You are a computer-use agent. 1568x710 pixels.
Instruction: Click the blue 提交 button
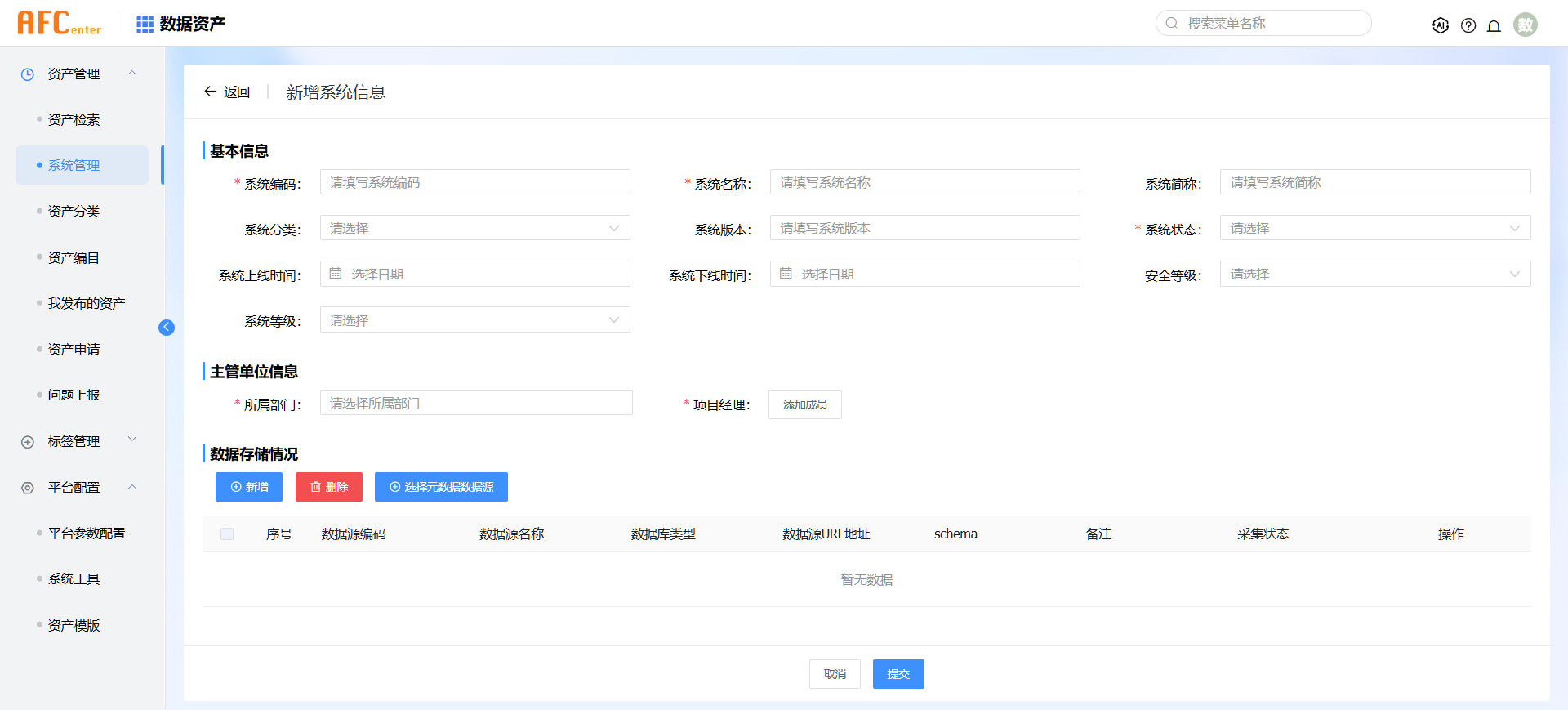point(898,674)
